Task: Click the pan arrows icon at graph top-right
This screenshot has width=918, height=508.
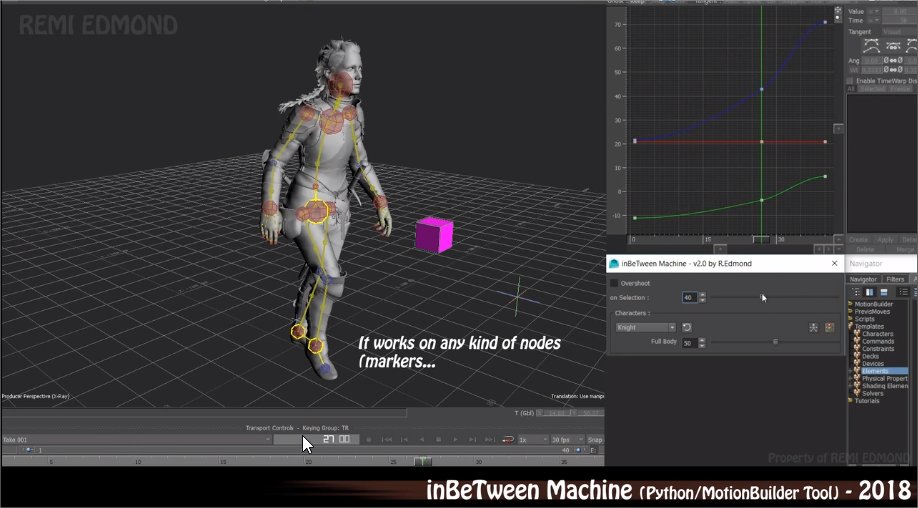Action: (838, 11)
